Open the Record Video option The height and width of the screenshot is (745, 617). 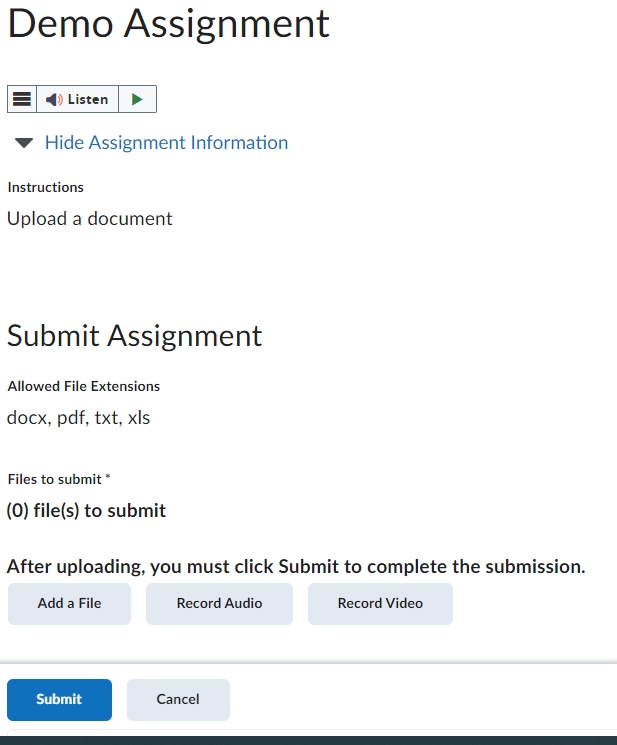click(x=380, y=604)
